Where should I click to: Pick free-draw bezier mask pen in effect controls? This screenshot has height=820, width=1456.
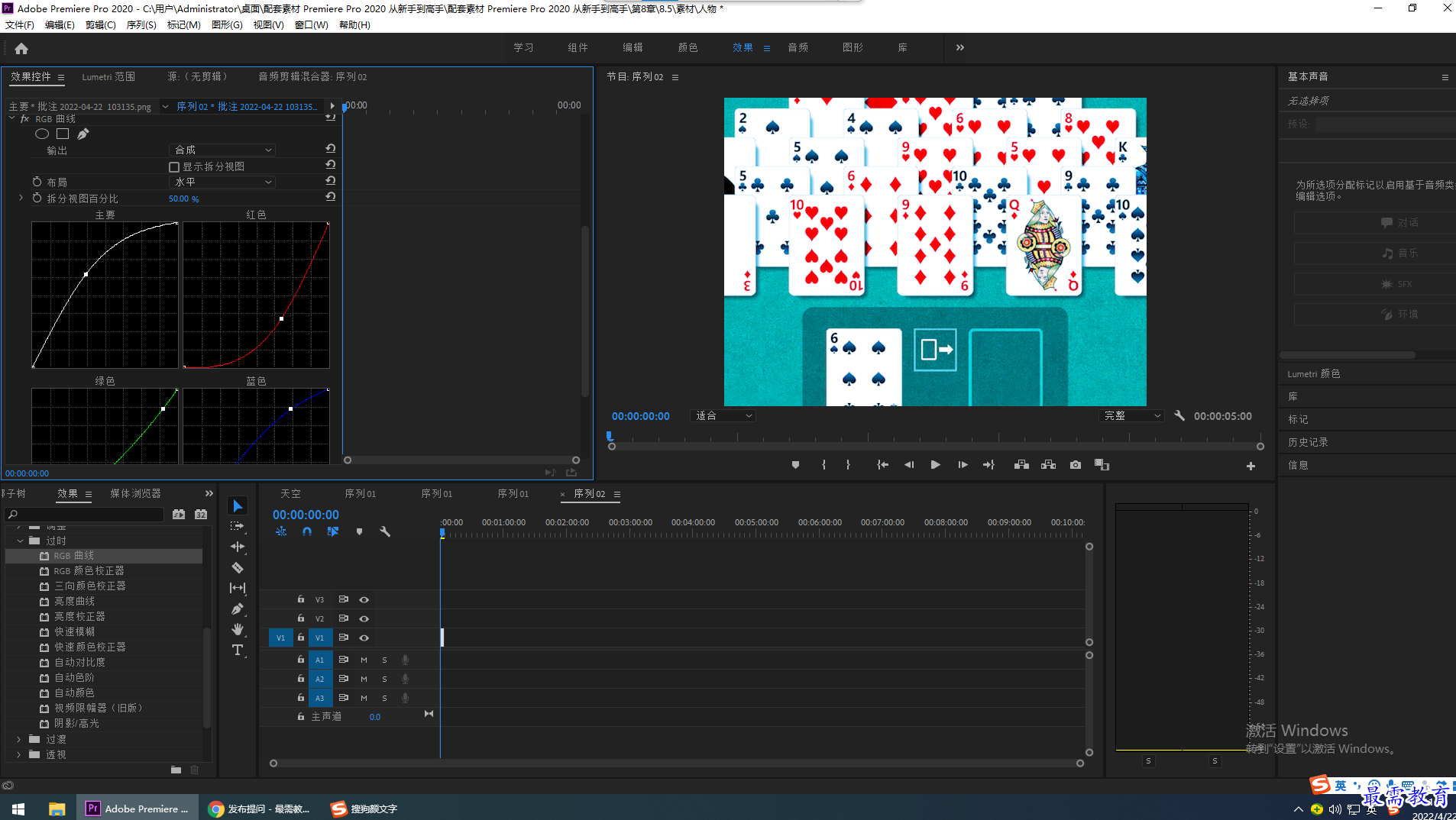(x=83, y=134)
